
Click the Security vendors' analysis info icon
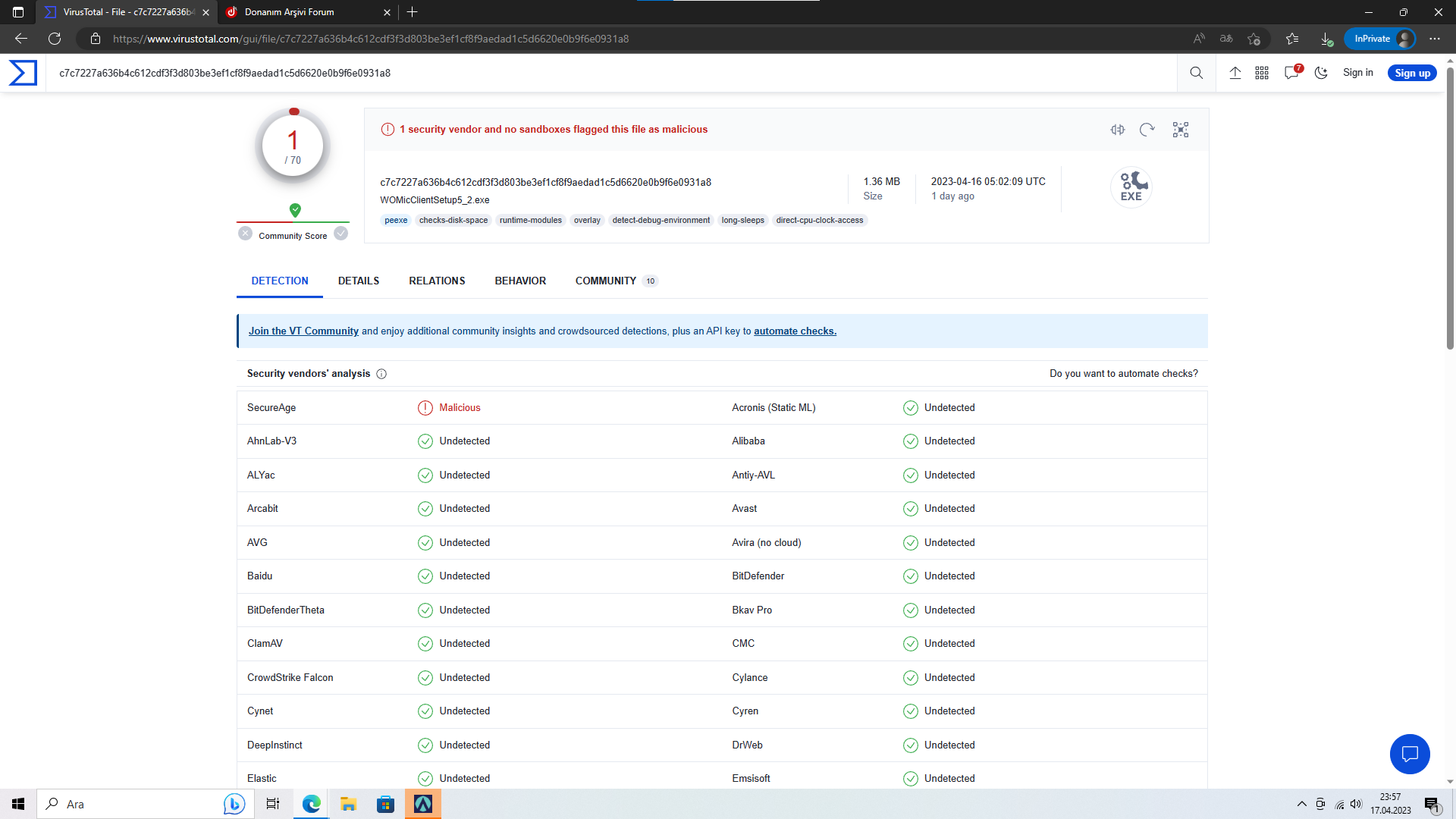click(381, 374)
